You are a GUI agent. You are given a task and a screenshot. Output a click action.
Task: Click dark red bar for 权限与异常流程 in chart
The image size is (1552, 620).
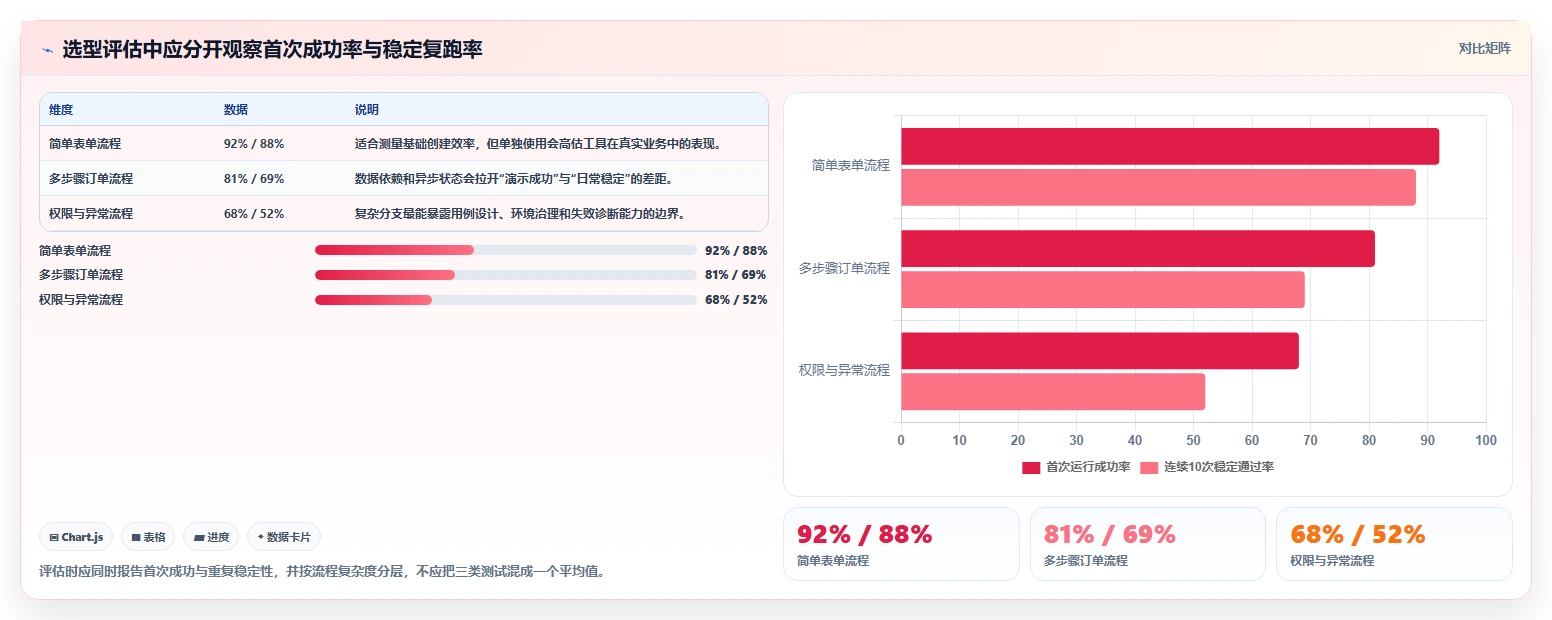pyautogui.click(x=1100, y=351)
